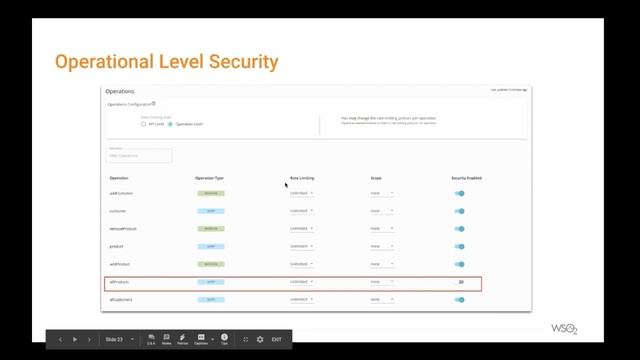Click the MUTATION badge in addCustomer row
Screen dimensions: 640x360
click(211, 193)
